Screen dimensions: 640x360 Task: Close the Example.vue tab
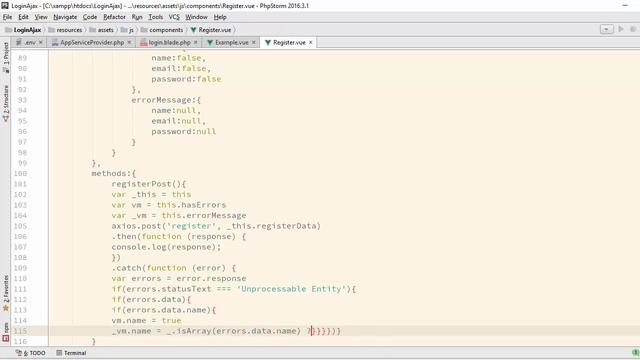pos(254,42)
